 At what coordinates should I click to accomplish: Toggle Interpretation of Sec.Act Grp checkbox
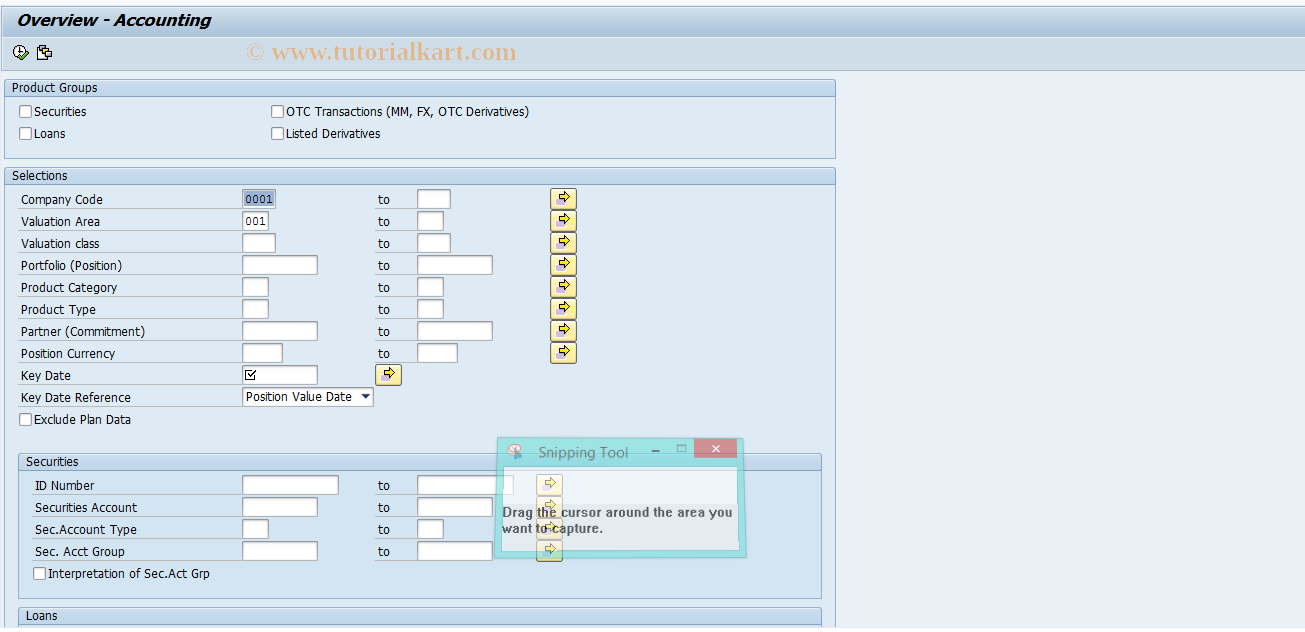pos(40,574)
